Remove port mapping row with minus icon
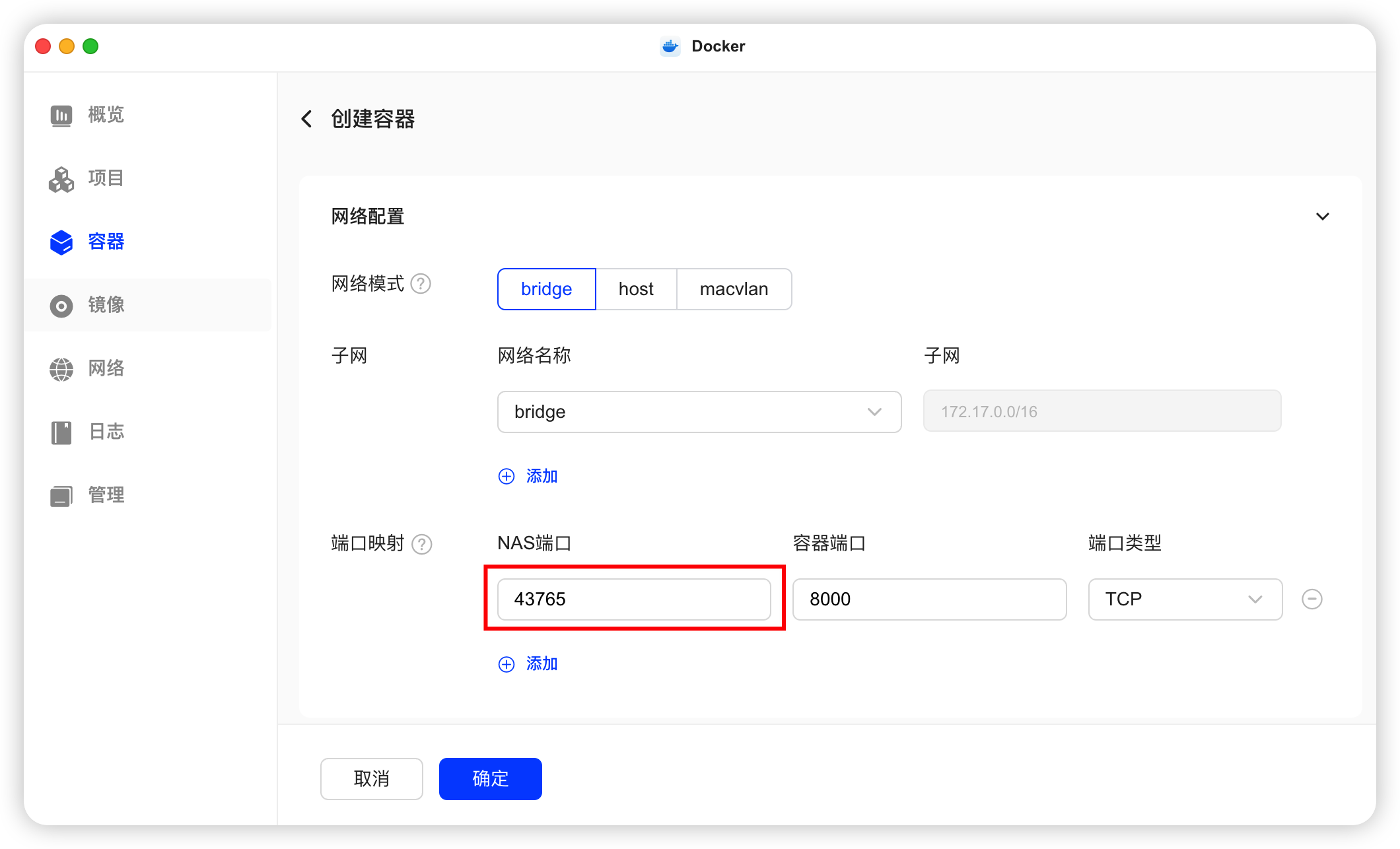Image resolution: width=1400 pixels, height=849 pixels. [1312, 599]
